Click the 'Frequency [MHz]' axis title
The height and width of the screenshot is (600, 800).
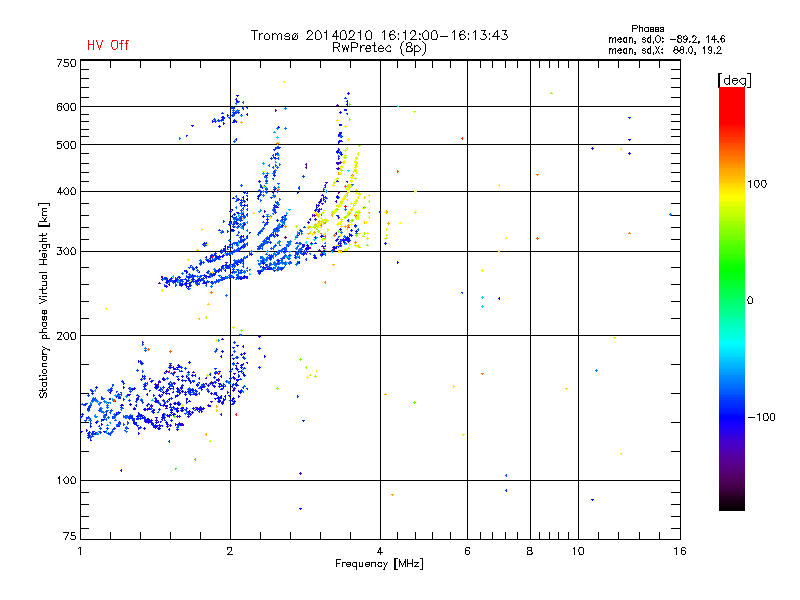(x=379, y=563)
